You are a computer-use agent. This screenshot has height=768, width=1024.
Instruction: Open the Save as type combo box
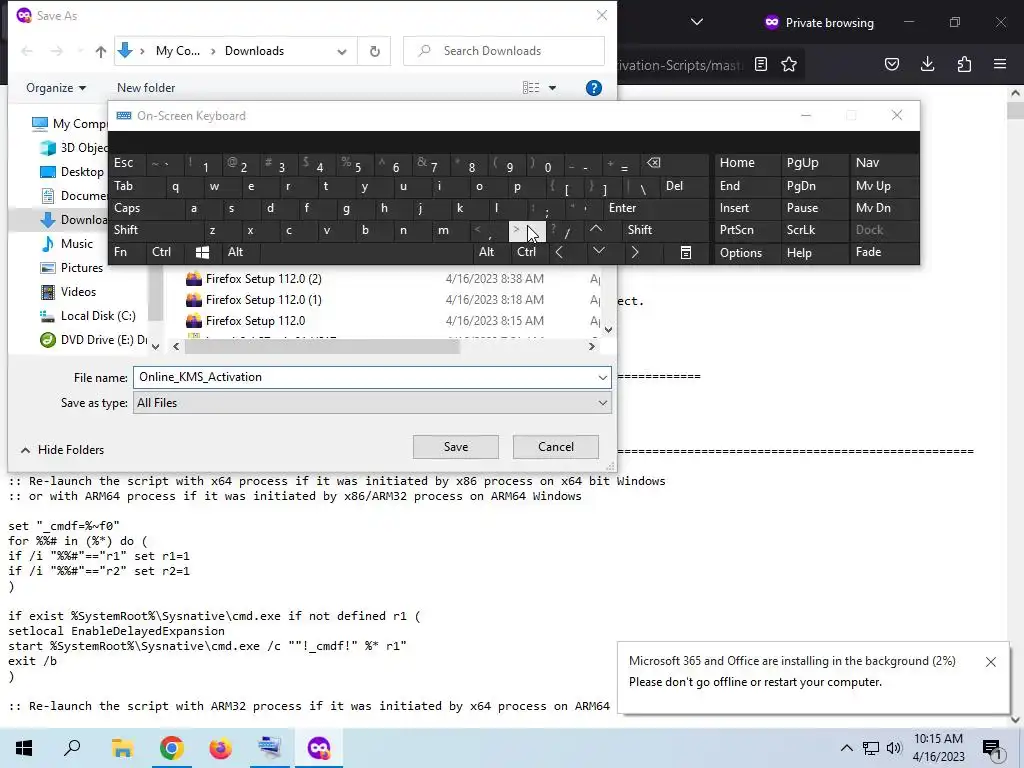coord(372,403)
